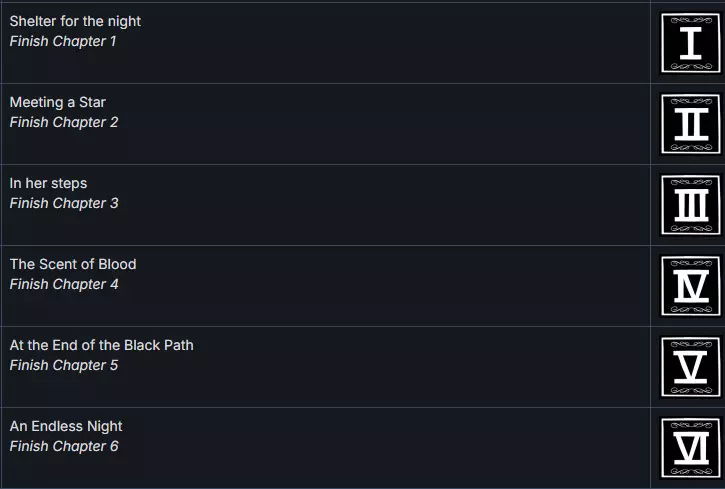Select the 'Finish Chapter 2' description text
Image resolution: width=725 pixels, height=489 pixels.
pos(64,122)
